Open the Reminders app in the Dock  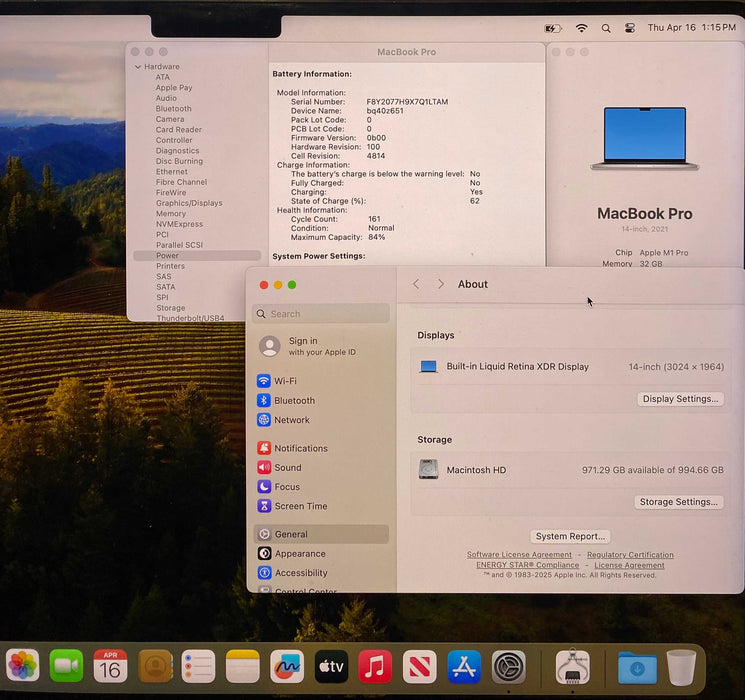(x=199, y=665)
